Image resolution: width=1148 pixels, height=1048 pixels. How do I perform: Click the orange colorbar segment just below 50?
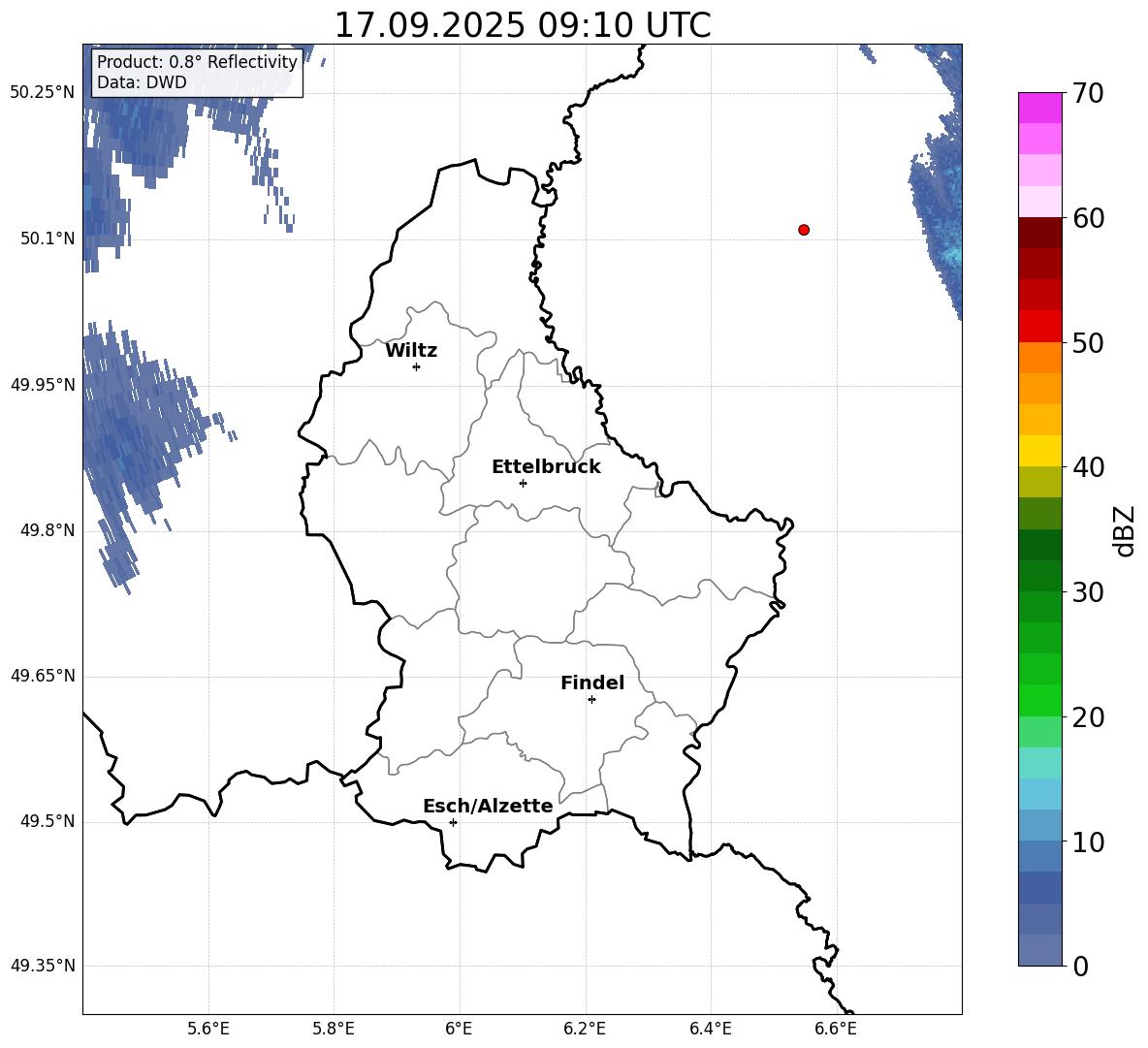1039,358
